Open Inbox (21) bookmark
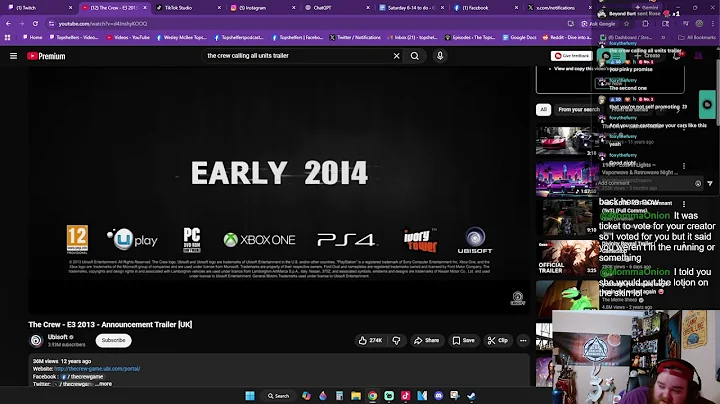 coord(412,37)
